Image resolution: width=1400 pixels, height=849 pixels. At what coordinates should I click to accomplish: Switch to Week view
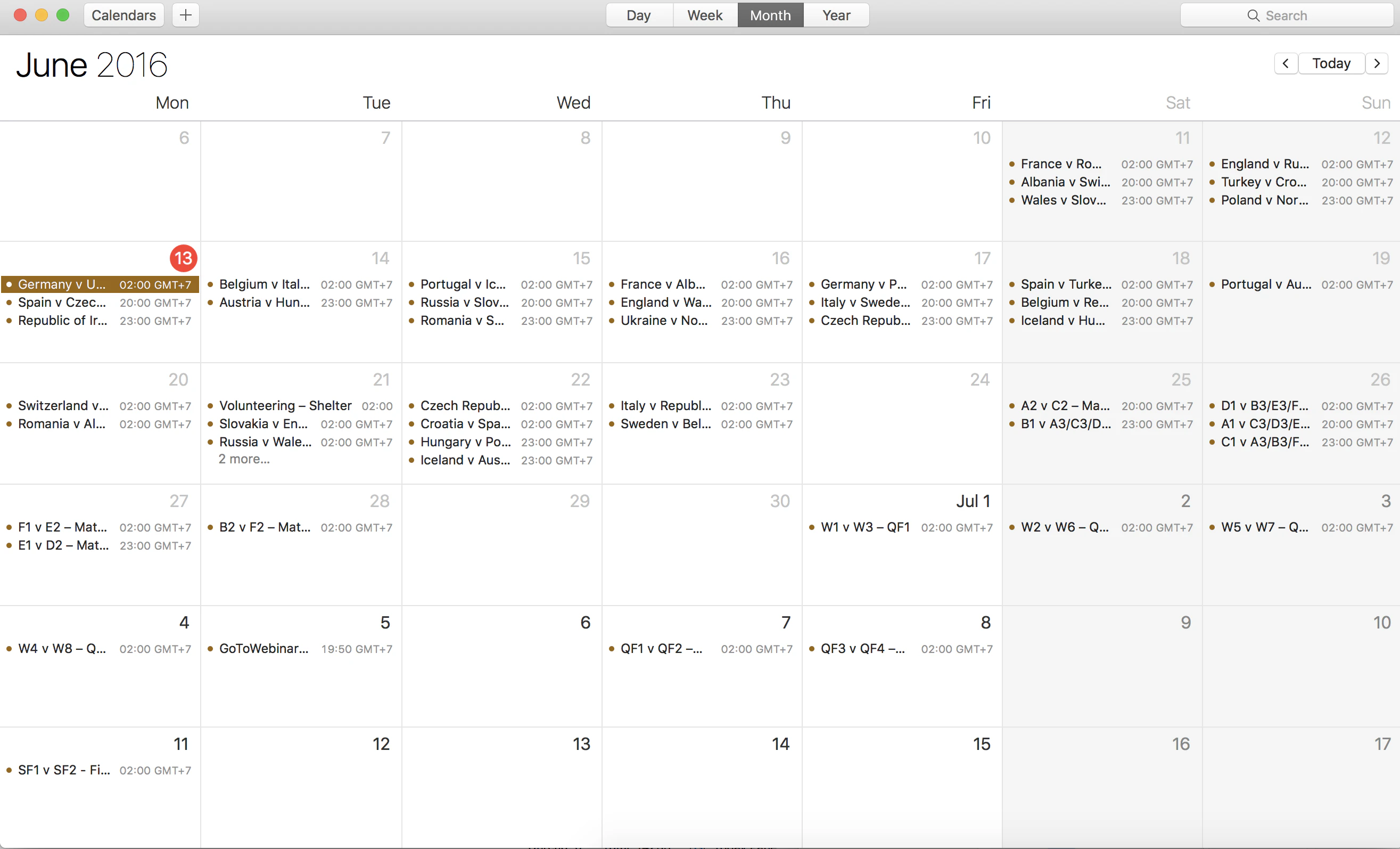[705, 15]
